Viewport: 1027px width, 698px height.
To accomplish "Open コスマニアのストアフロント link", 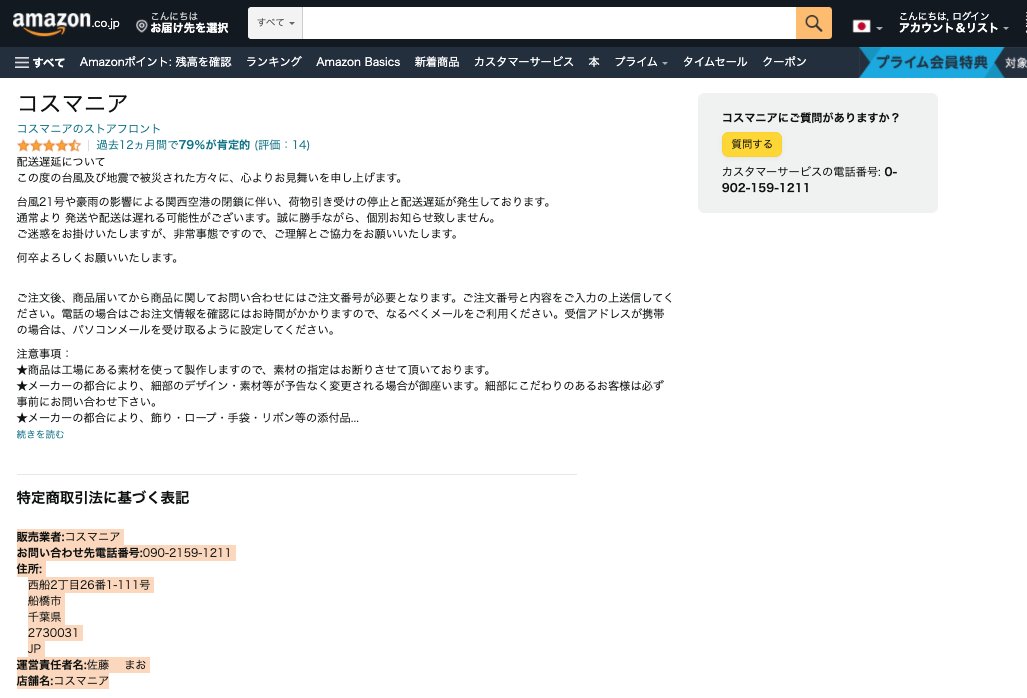I will coord(88,128).
